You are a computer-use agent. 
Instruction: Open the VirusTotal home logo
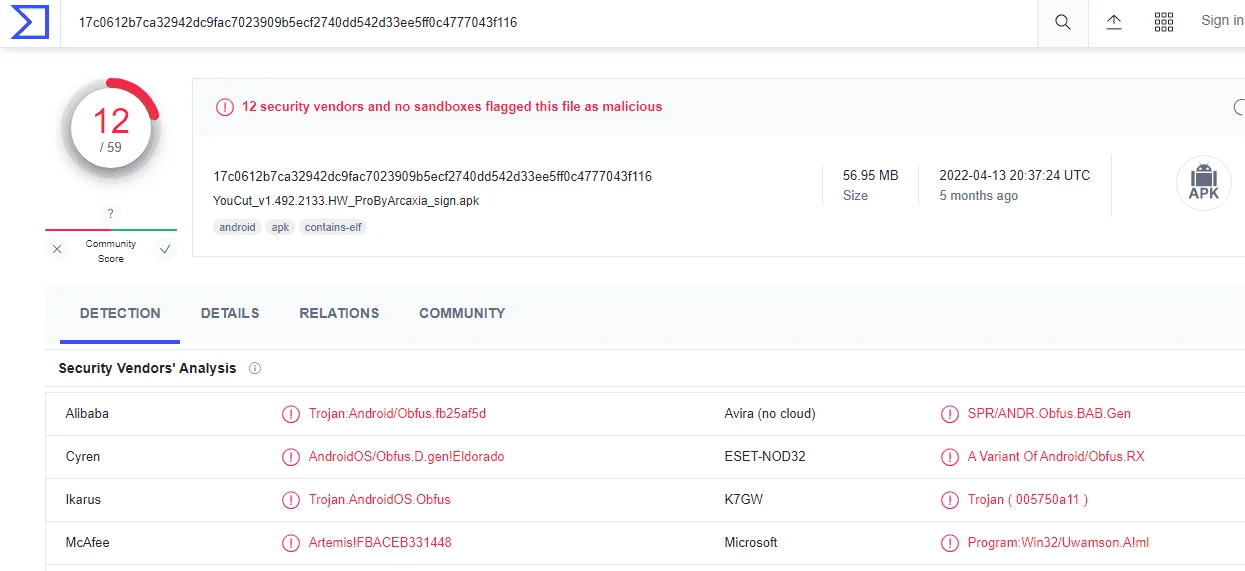click(x=29, y=22)
